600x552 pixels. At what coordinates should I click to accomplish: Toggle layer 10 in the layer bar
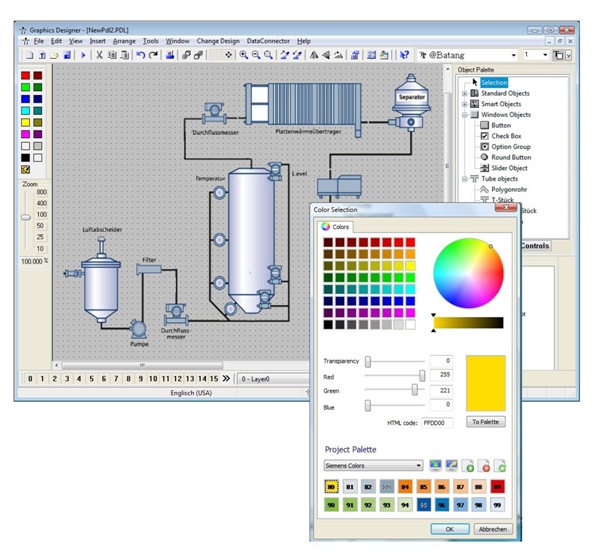pos(154,379)
